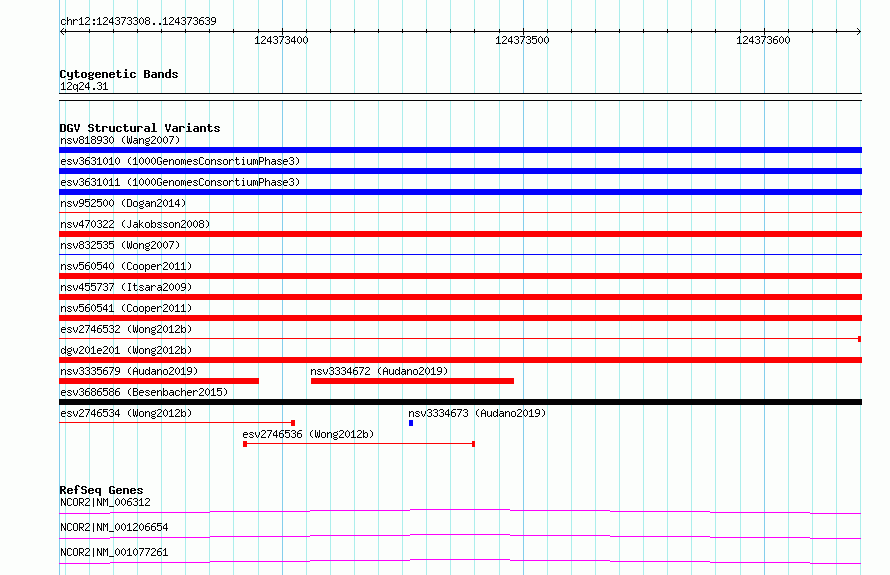
Task: Open gene NCOR2|NM_001077261 label
Action: coord(114,552)
